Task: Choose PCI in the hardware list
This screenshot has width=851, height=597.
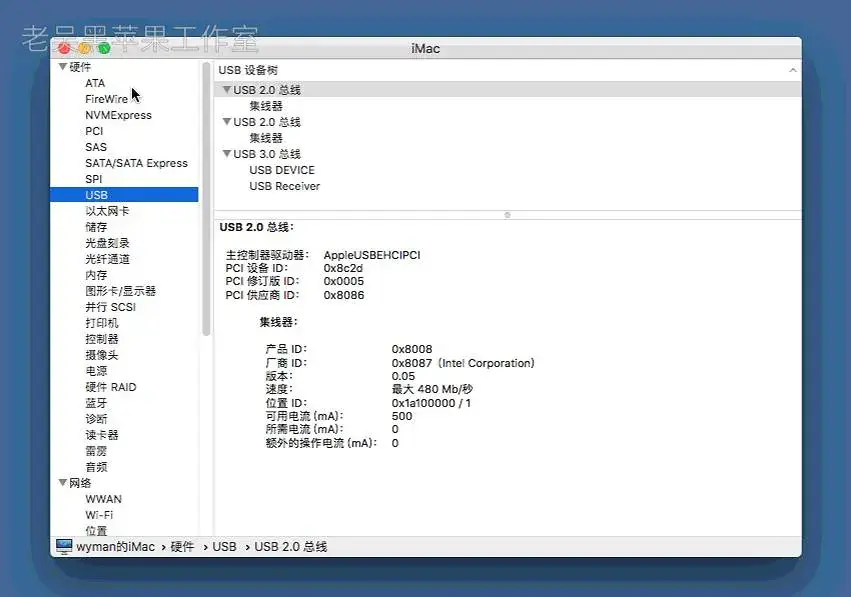Action: 94,131
